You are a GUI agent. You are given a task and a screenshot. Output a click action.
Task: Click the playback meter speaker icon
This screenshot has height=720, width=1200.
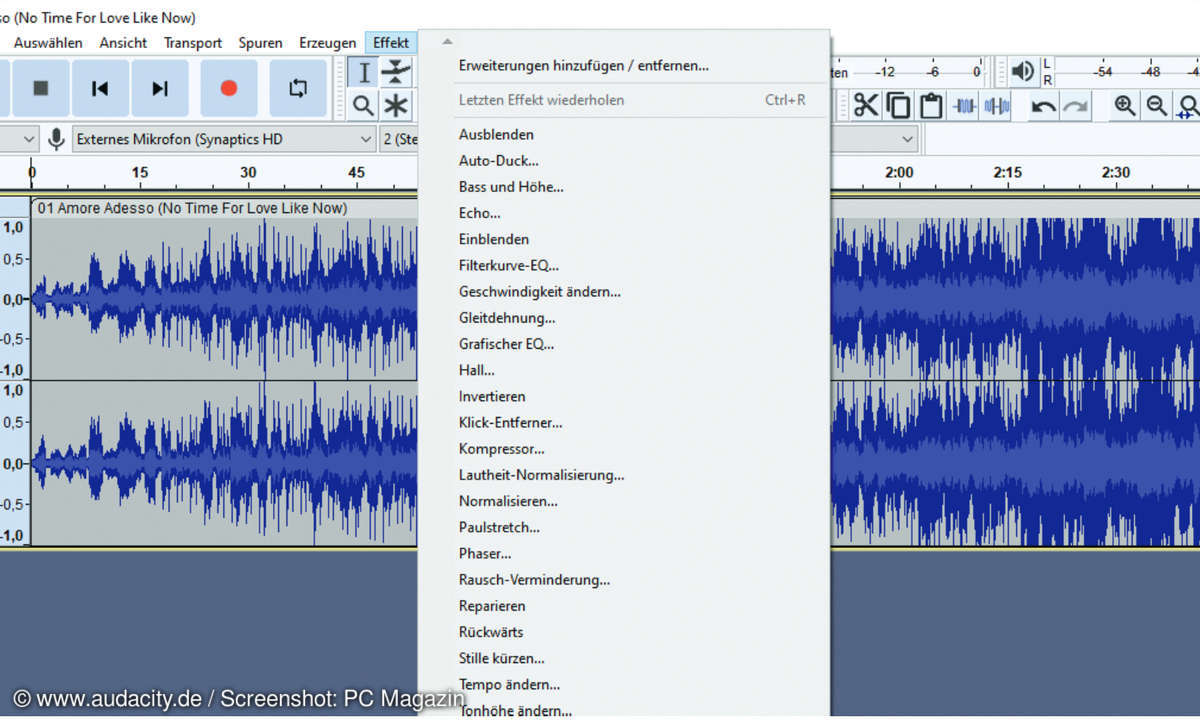(x=1022, y=72)
